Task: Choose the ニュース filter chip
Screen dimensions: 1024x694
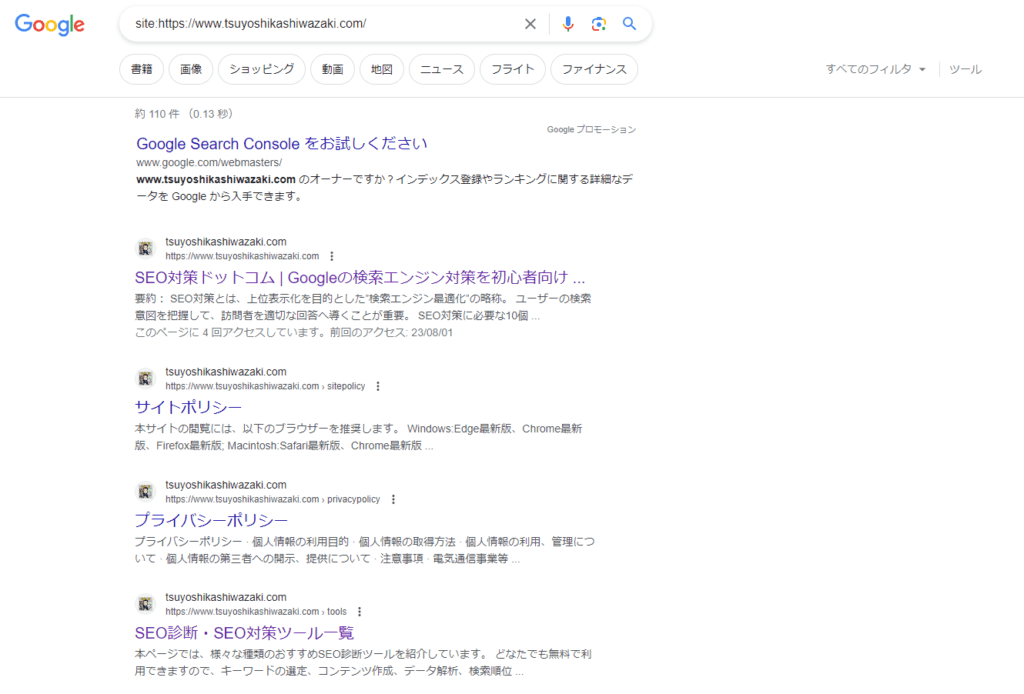Action: pos(441,69)
